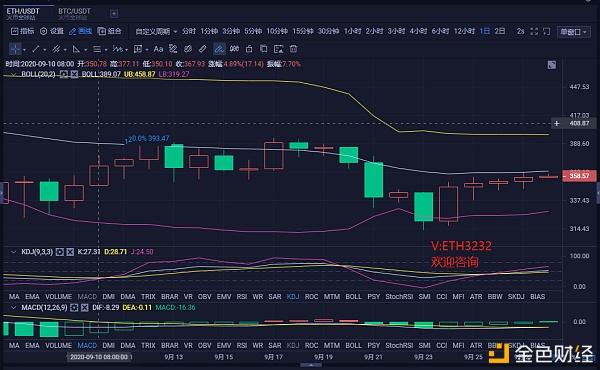Open the 指标 indicators button
This screenshot has width=600, height=370.
(x=23, y=31)
